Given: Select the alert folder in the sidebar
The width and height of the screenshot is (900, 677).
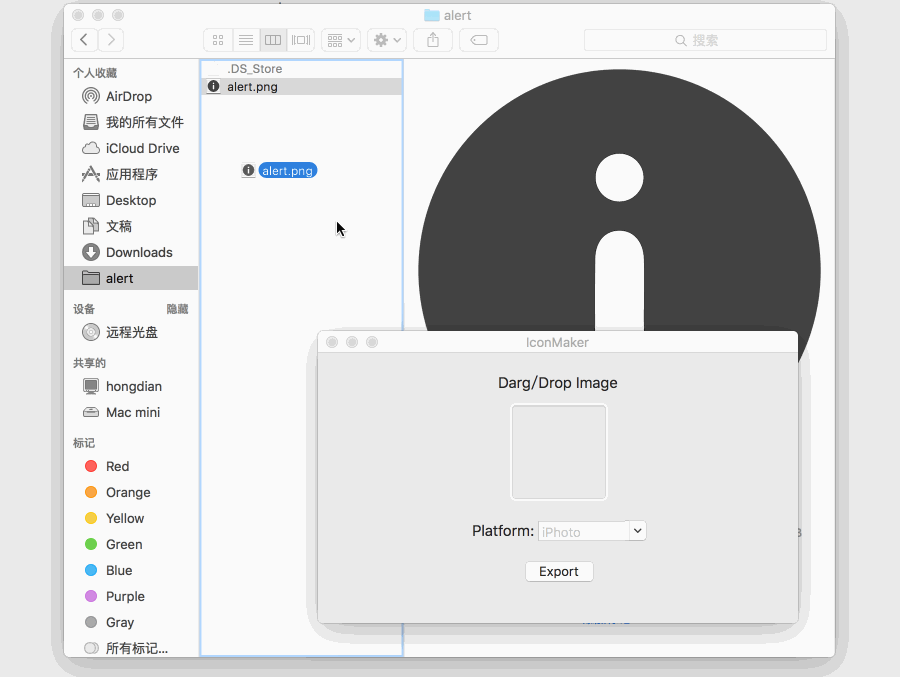Looking at the screenshot, I should tap(131, 278).
